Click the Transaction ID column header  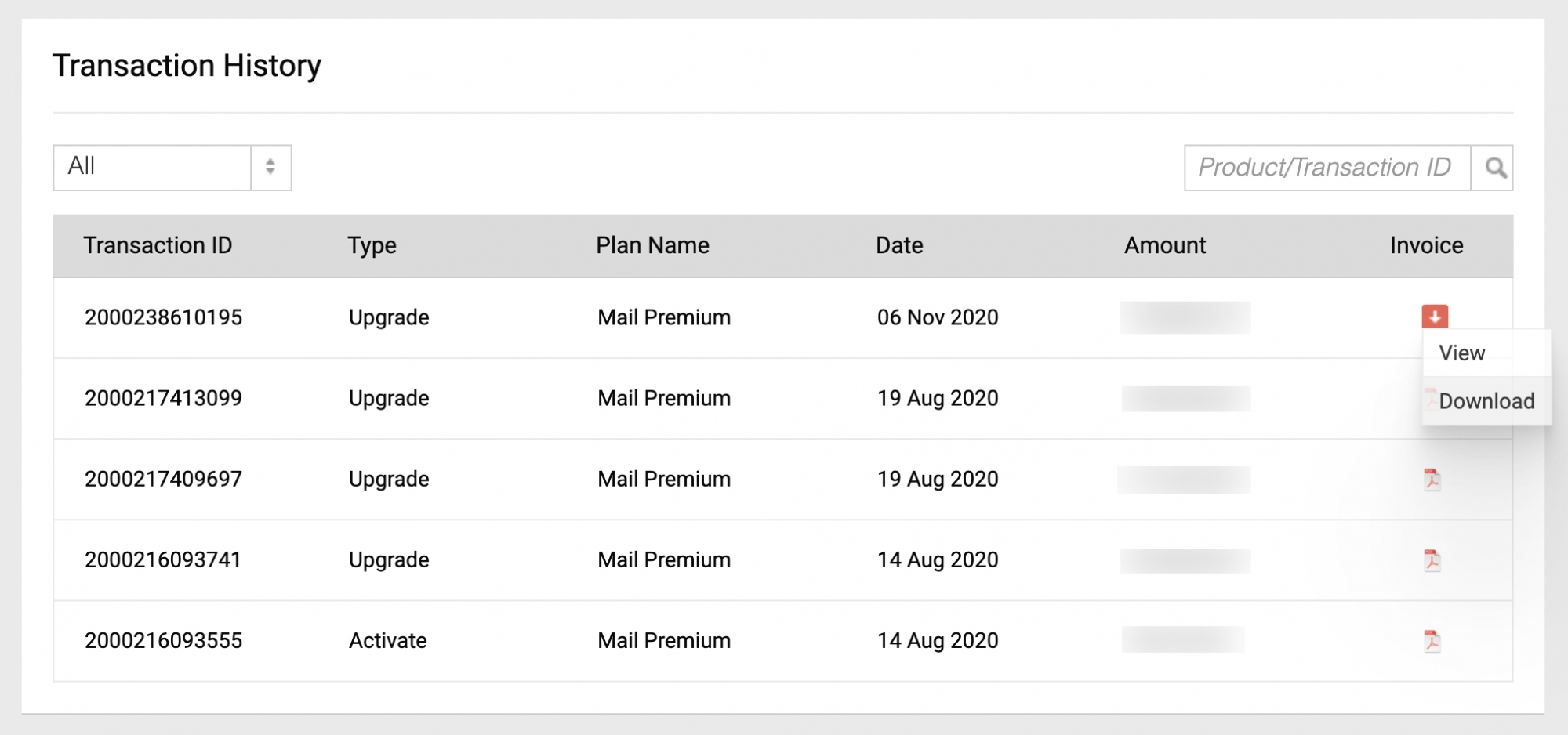158,245
